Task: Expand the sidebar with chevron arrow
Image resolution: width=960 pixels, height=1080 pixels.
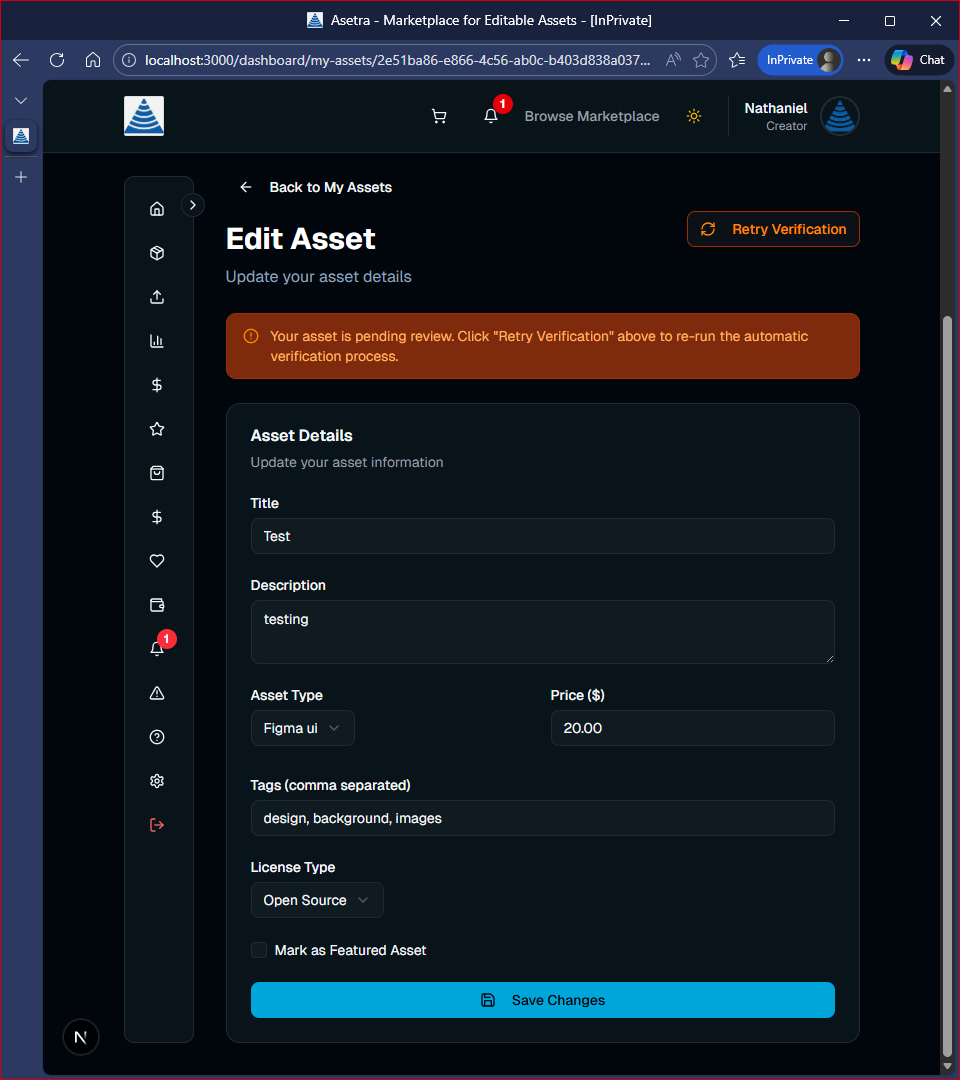Action: pyautogui.click(x=193, y=205)
